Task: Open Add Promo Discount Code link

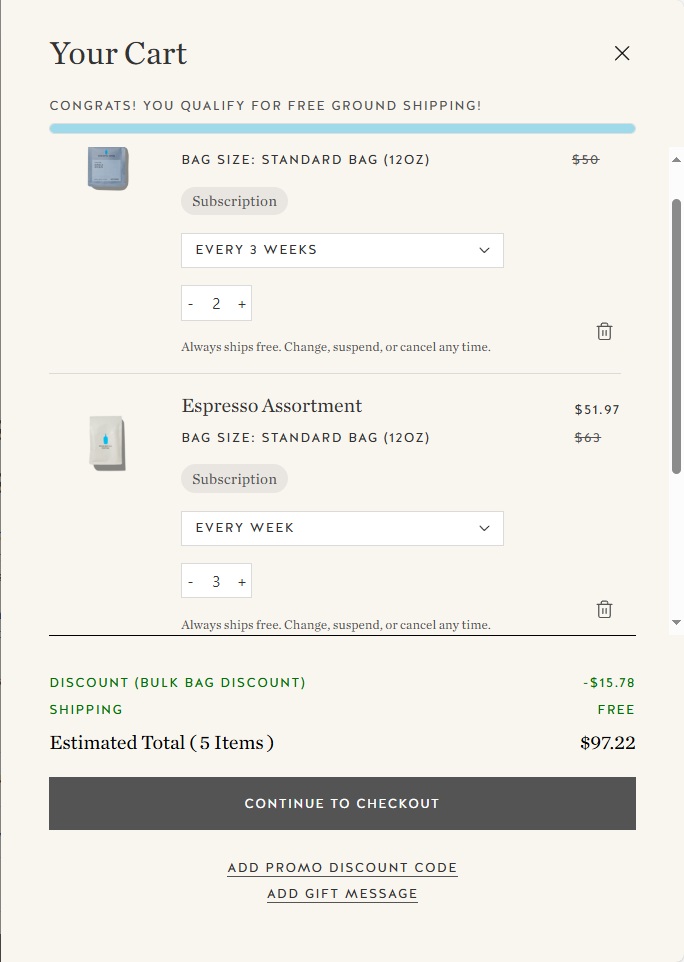Action: tap(342, 867)
